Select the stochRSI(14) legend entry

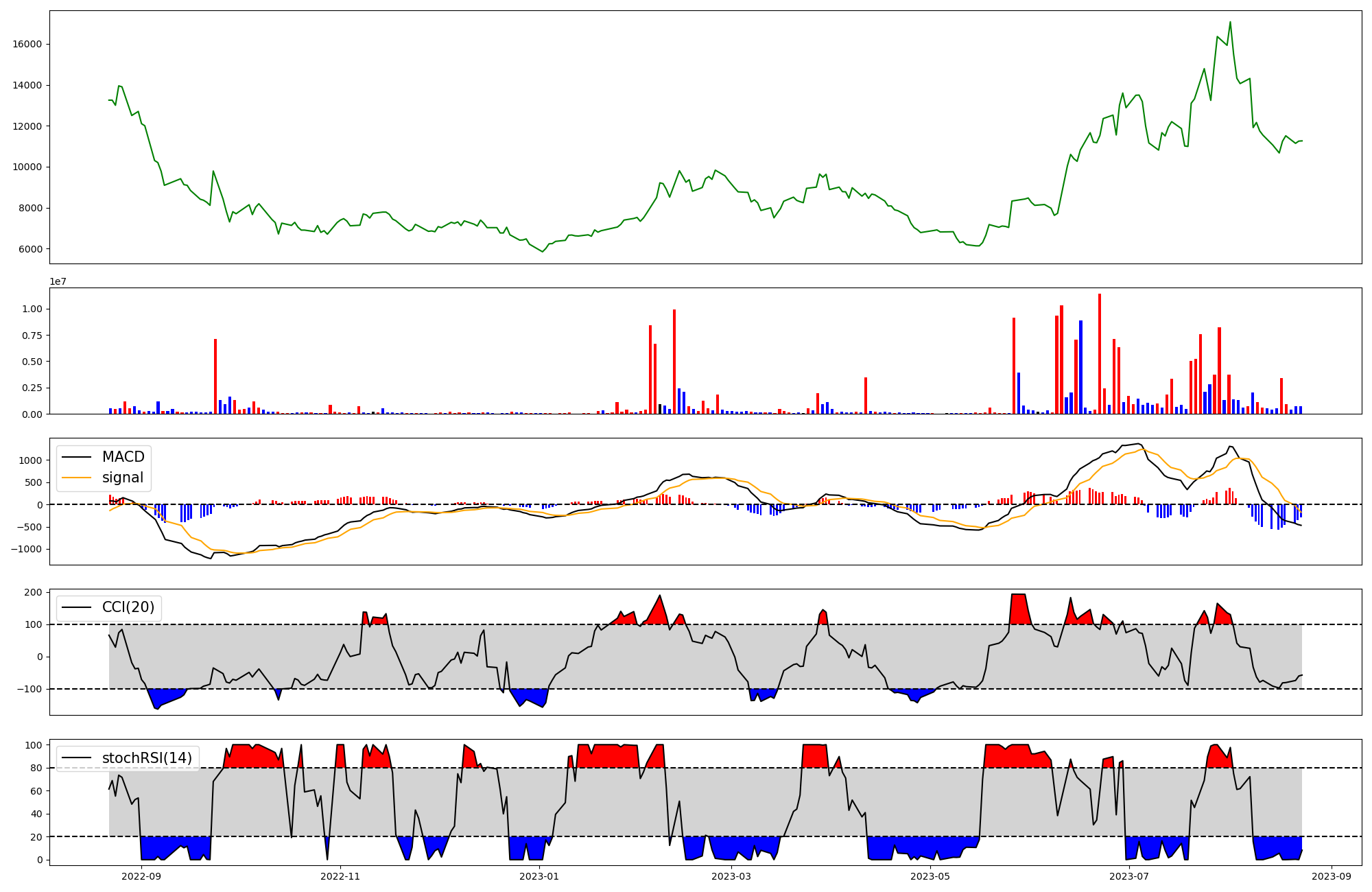click(147, 758)
